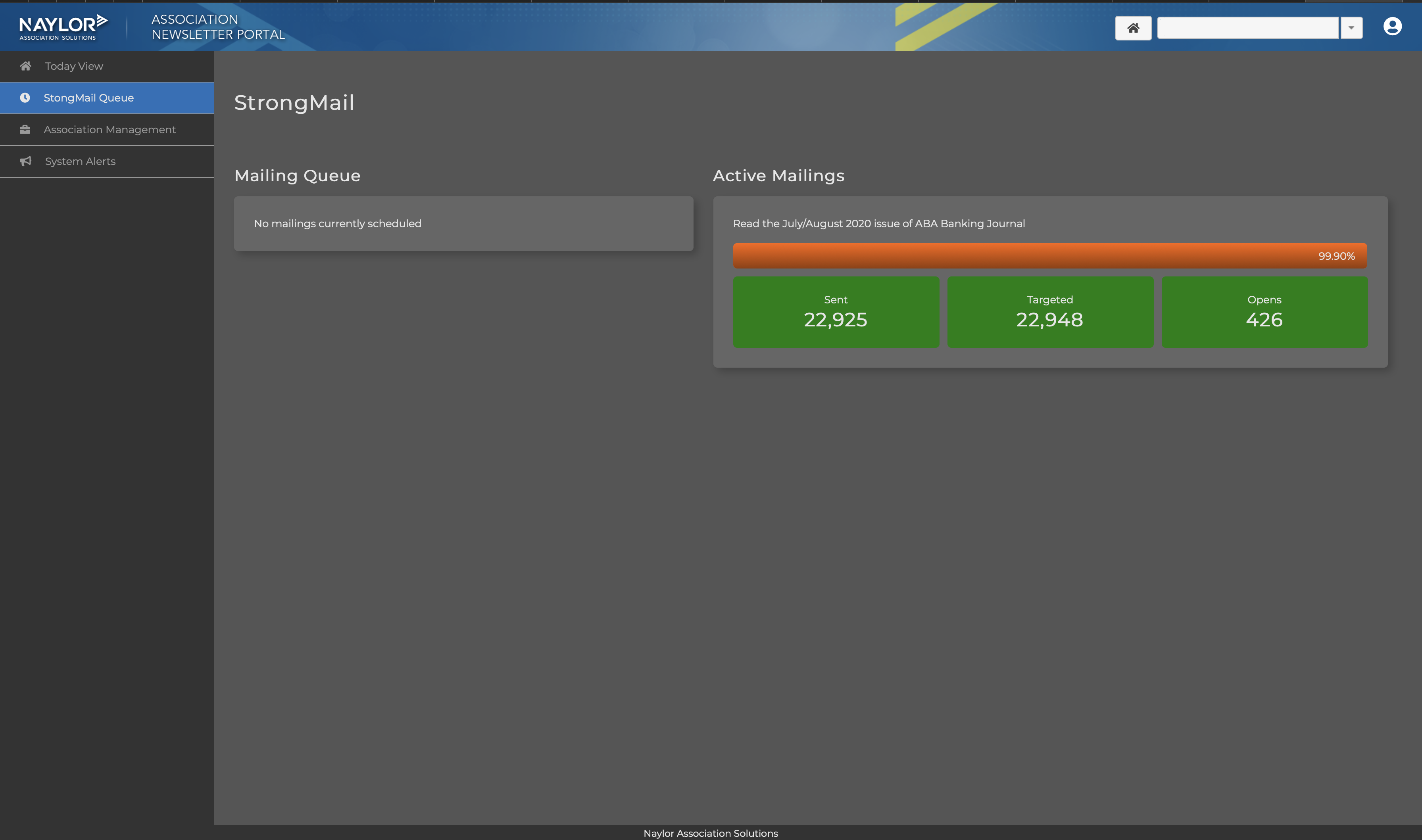
Task: Click the System Alerts megaphone icon
Action: click(x=25, y=161)
